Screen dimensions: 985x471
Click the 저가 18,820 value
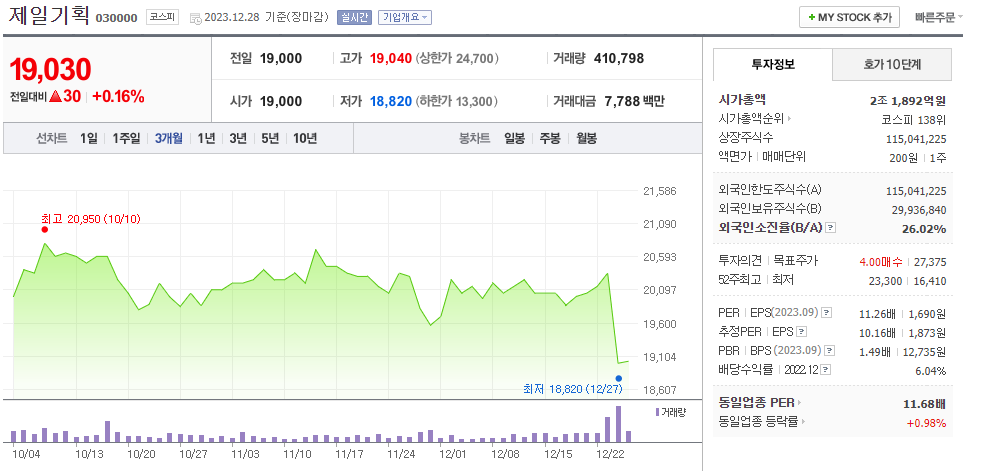[x=391, y=101]
